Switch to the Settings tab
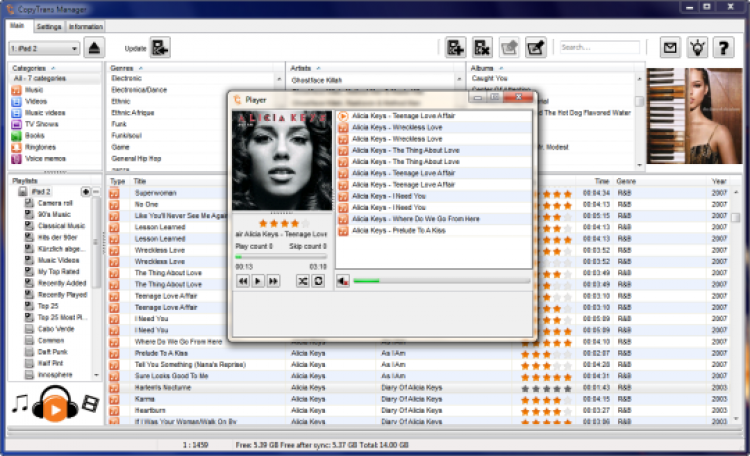 click(49, 26)
